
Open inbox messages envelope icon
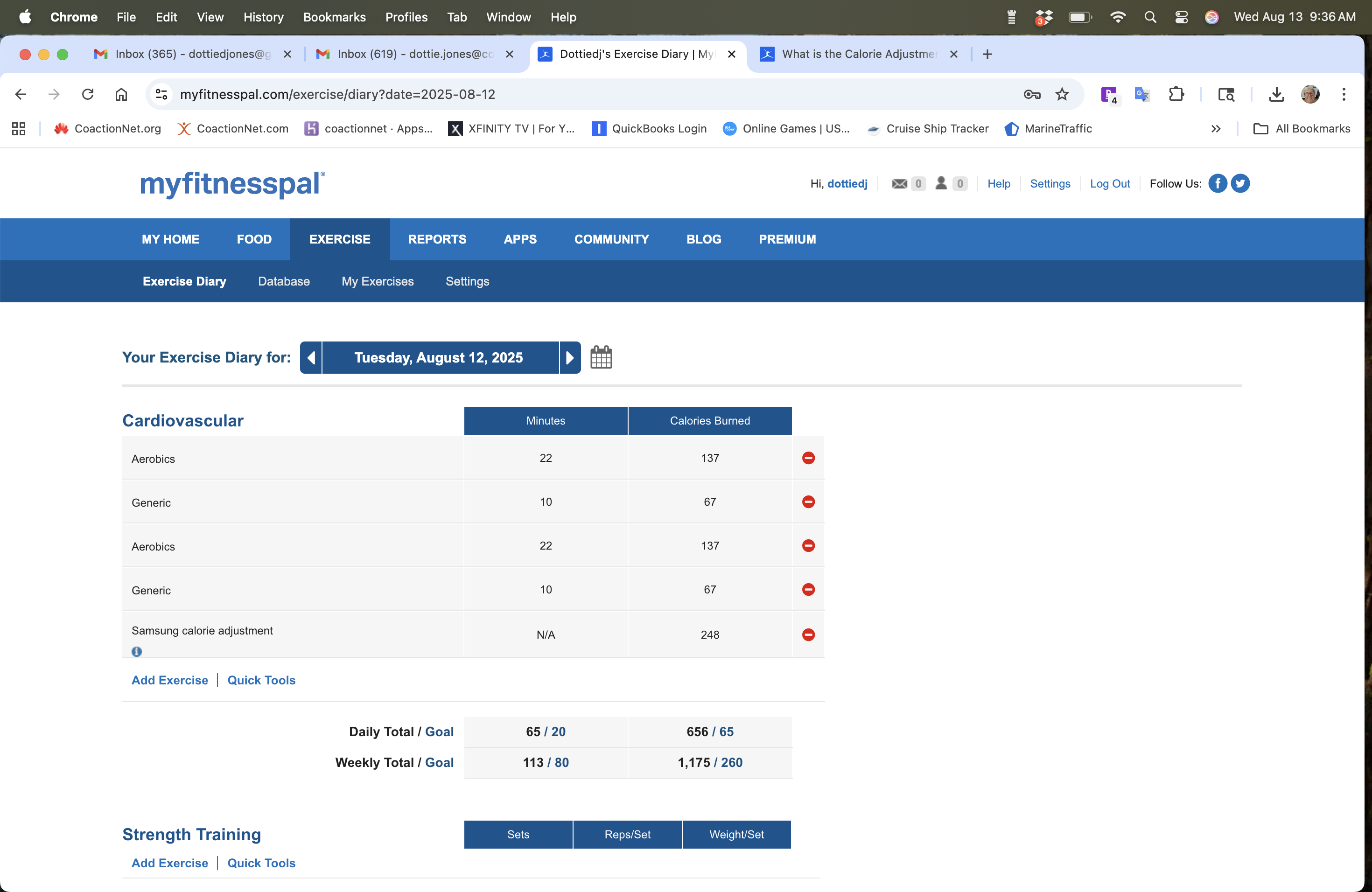pyautogui.click(x=899, y=183)
